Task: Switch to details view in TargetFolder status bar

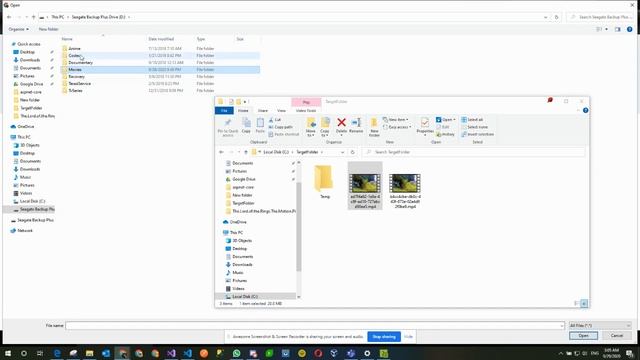Action: click(576, 303)
